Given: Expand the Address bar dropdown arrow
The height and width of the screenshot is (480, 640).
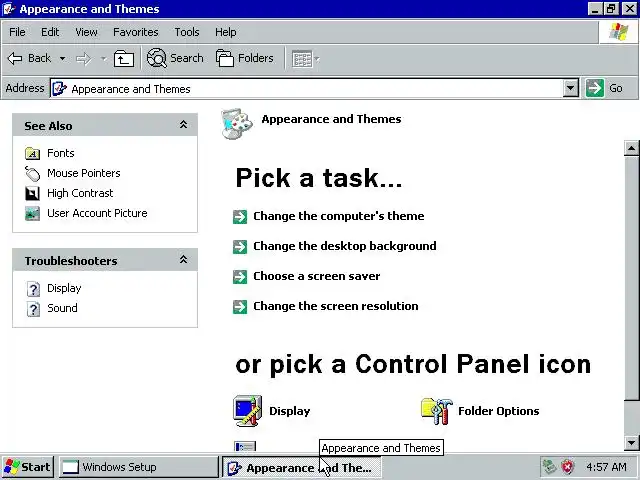Looking at the screenshot, I should point(571,88).
